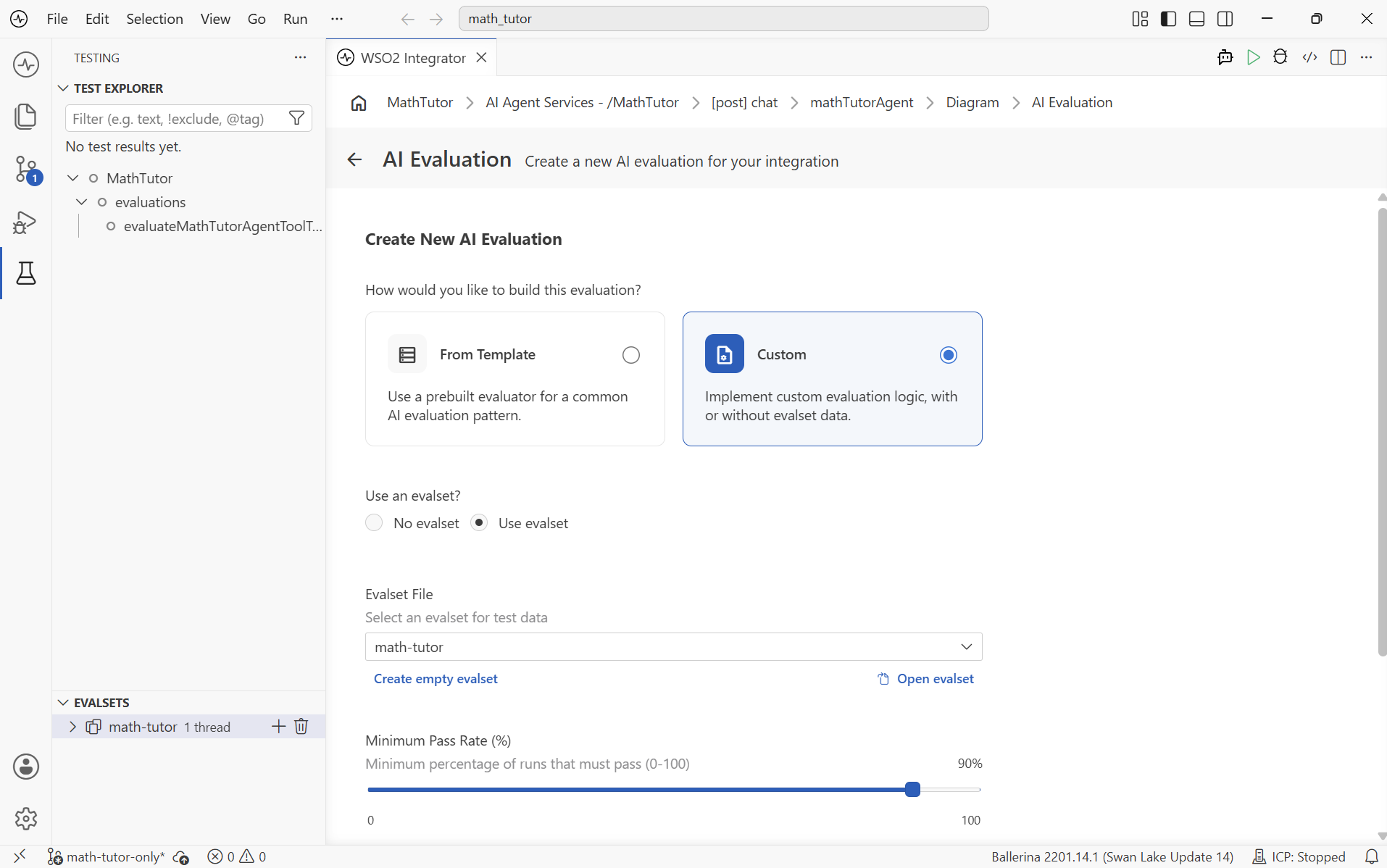1387x868 pixels.
Task: Navigate to mathTutorAgent breadcrumb
Action: [862, 103]
